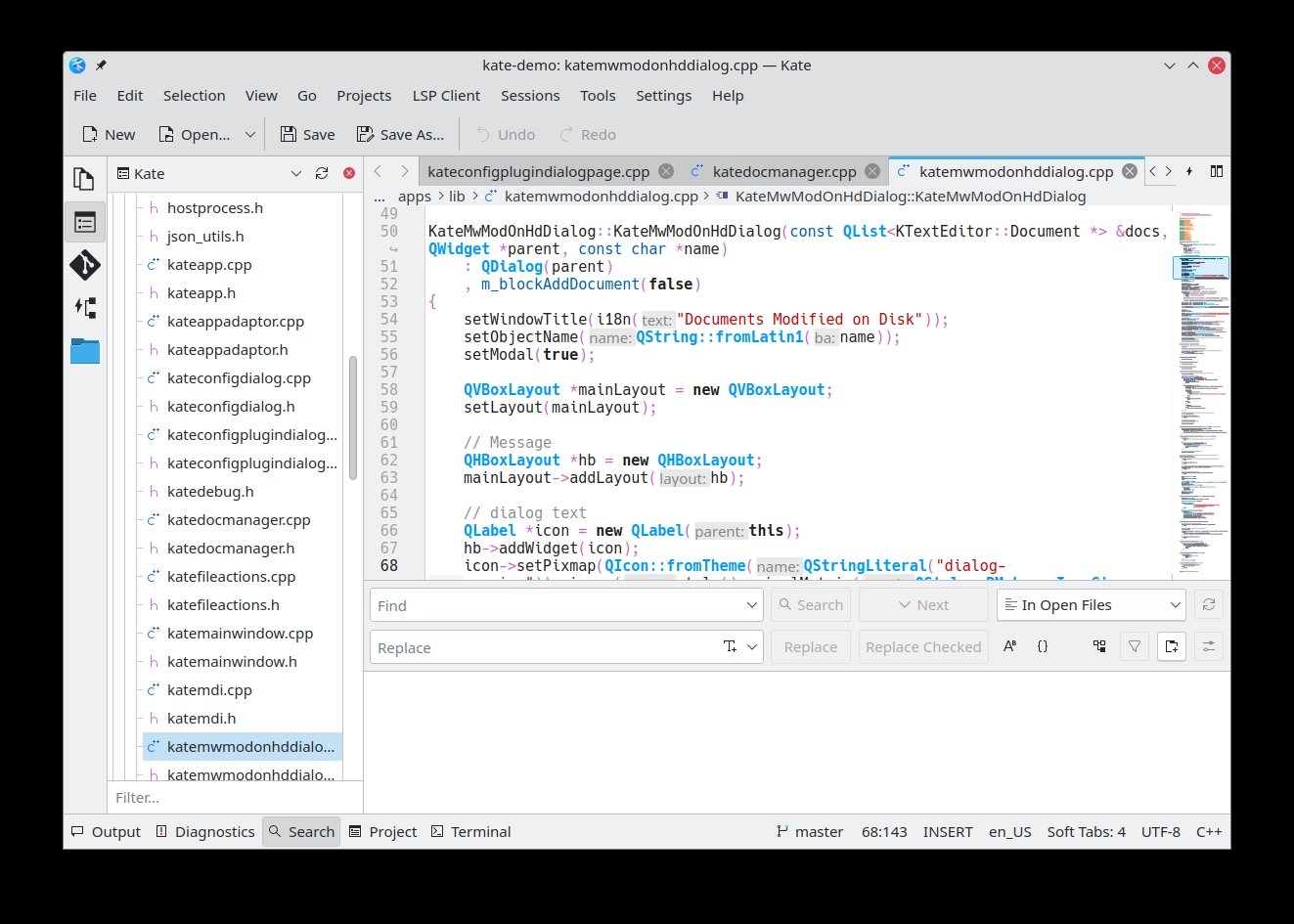
Task: Toggle expand results tree option
Action: point(1099,646)
